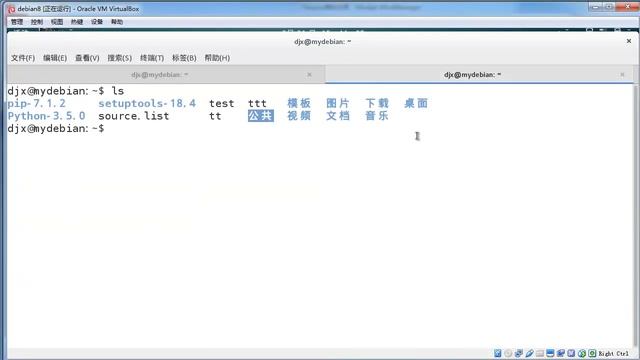
Task: Click the 桌面 directory name
Action: coord(416,103)
